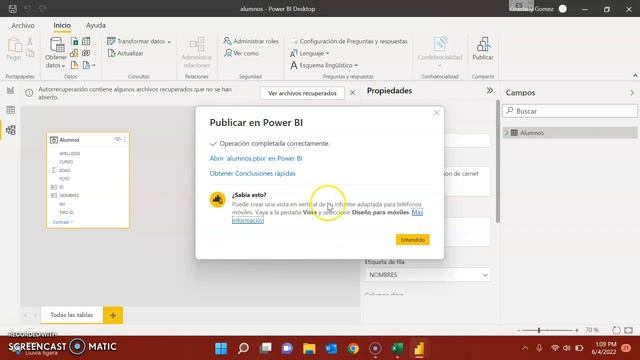
Task: Select the APELLIDOS field in Alumnos card
Action: 69,153
